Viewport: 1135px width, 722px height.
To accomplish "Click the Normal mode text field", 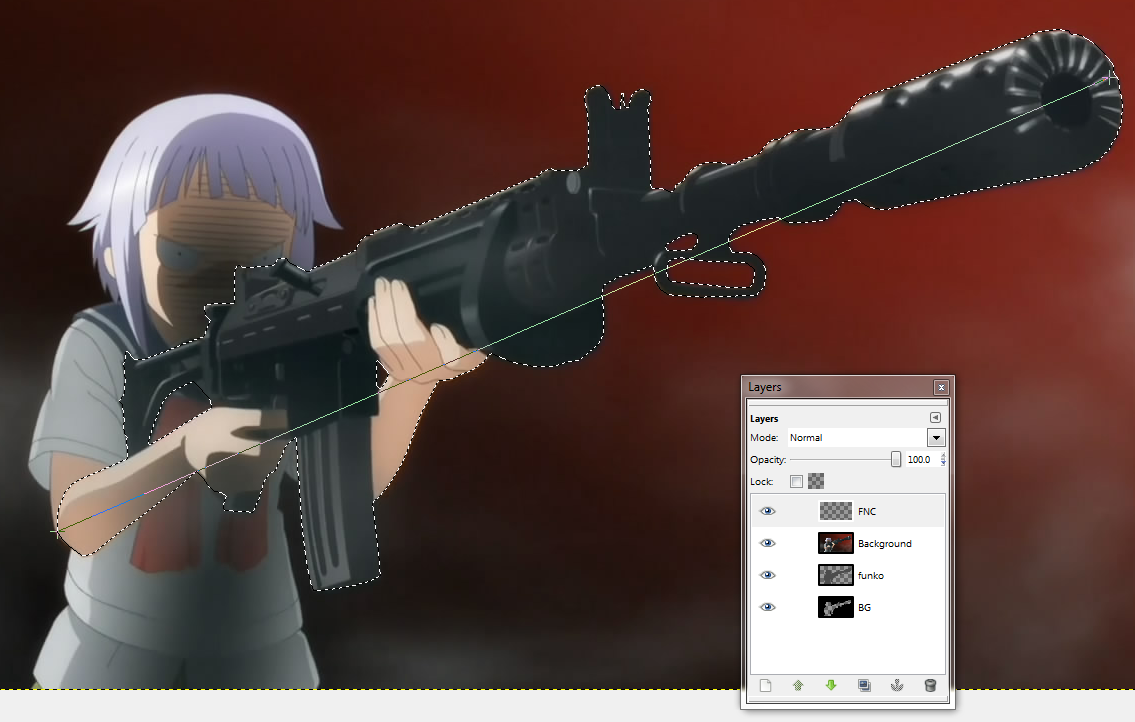I will click(858, 437).
